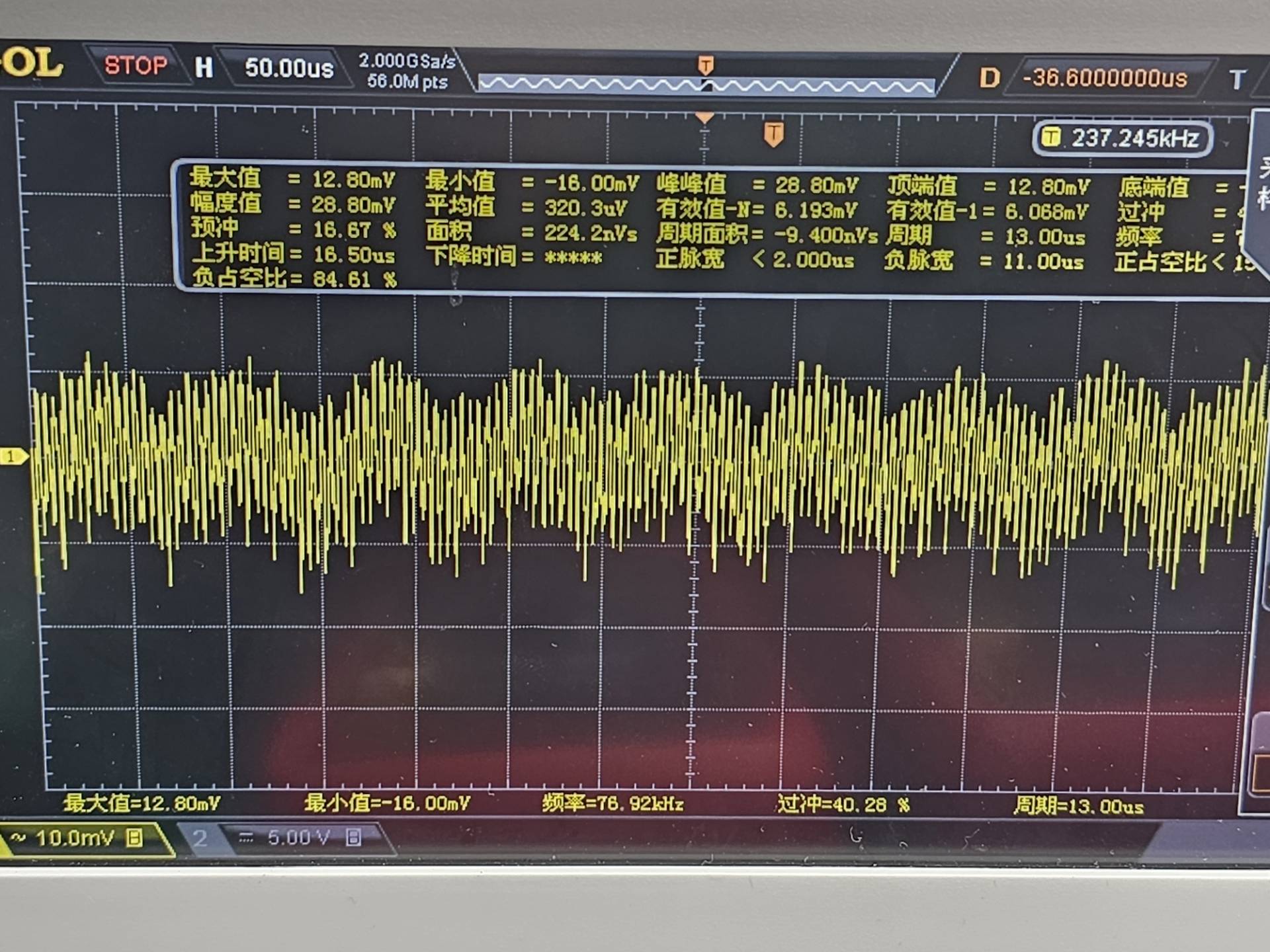Click the D delay offset label

click(x=989, y=78)
